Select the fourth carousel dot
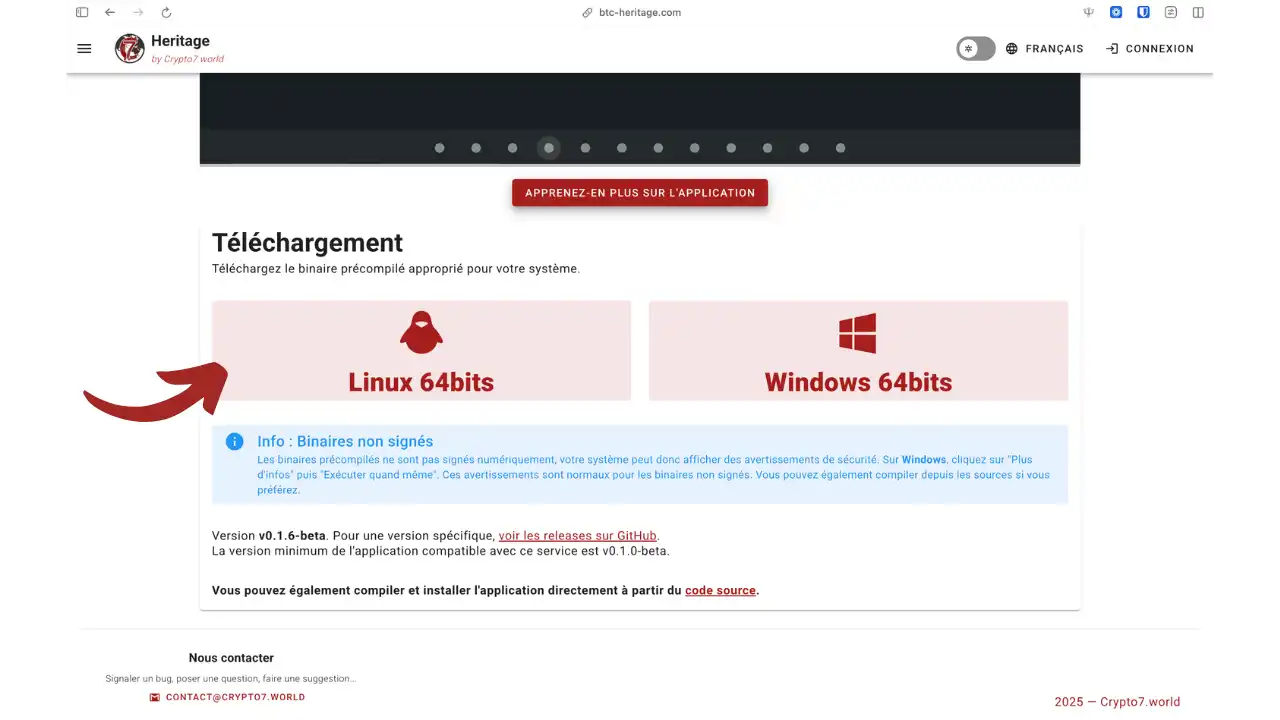 (x=548, y=147)
